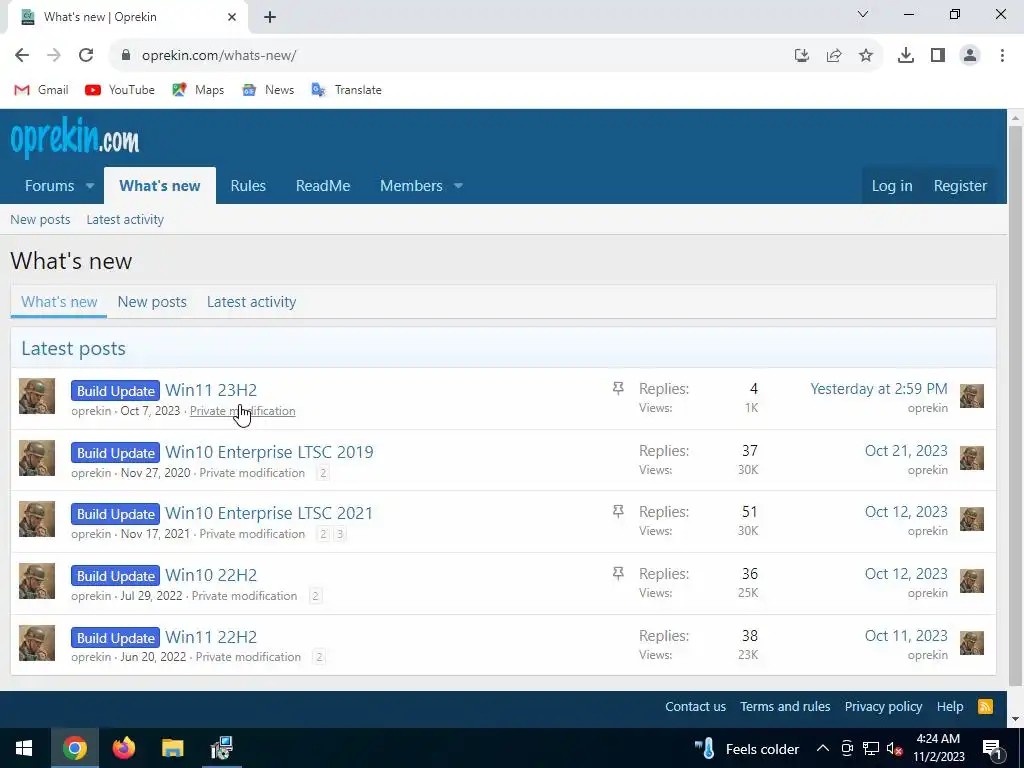Click Yesterday at 2:59 PM timestamp
Viewport: 1024px width, 768px height.
pos(878,389)
